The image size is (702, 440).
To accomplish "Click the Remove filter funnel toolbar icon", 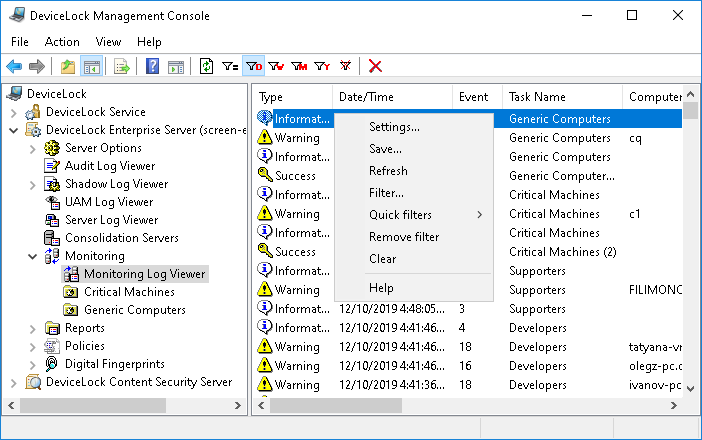I will (345, 67).
